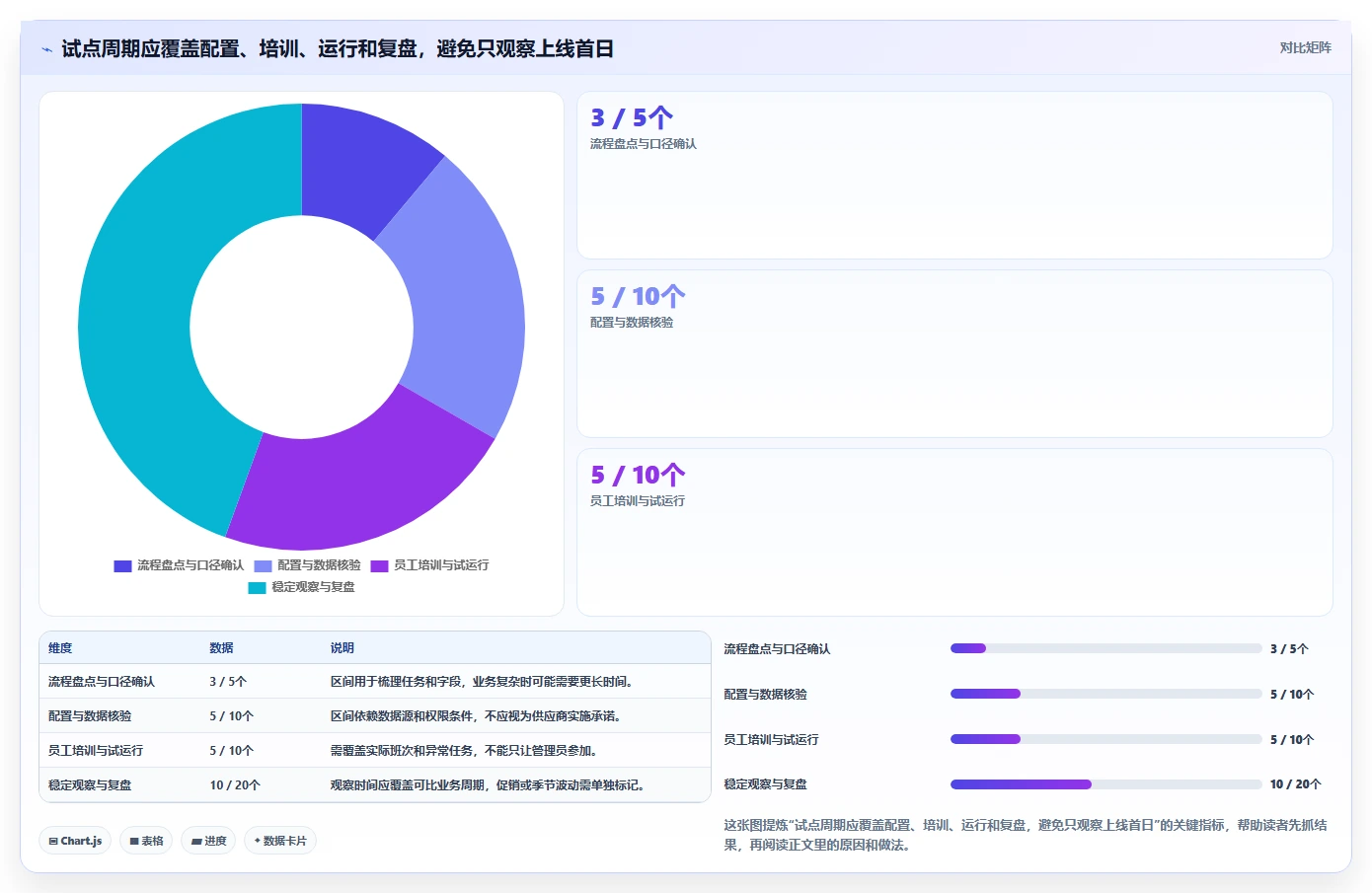Click the 员工培训与试运行 row table value 5 / 10个
1372x893 pixels.
(232, 751)
